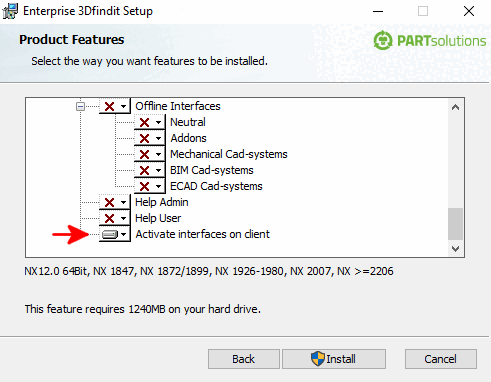Cancel the setup wizard
Viewport: 491px width, 382px height.
441,359
